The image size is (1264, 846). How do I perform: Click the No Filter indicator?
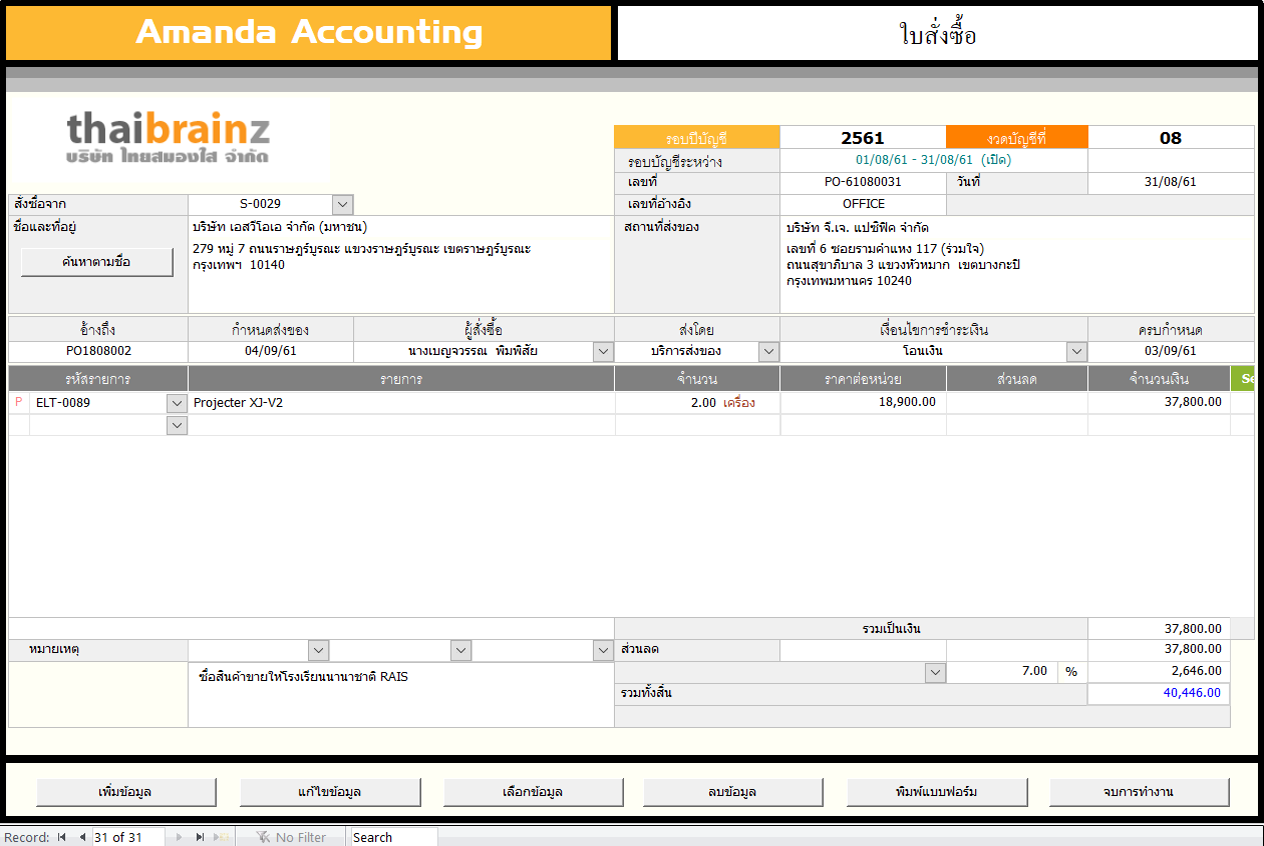[x=291, y=837]
